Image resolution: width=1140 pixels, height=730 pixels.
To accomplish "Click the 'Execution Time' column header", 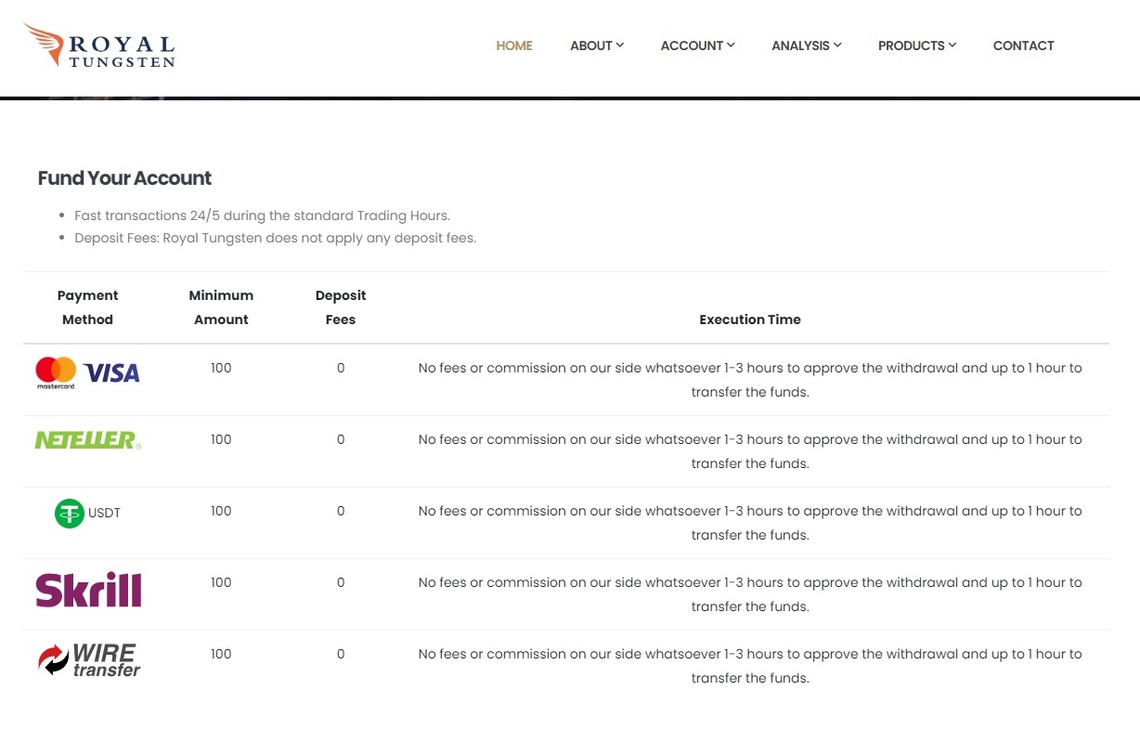I will point(750,320).
